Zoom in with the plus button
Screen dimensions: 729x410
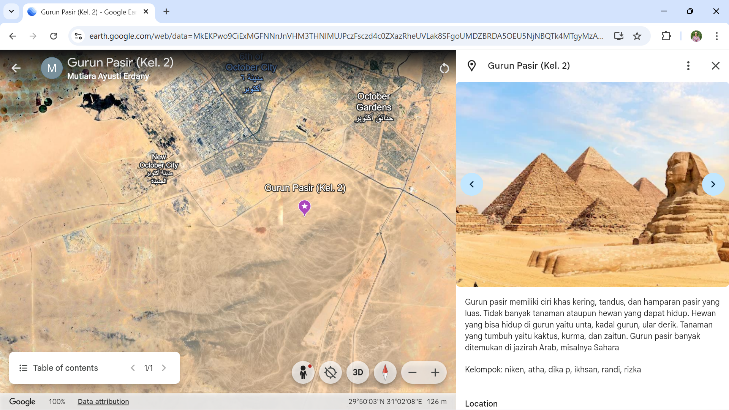pyautogui.click(x=435, y=372)
